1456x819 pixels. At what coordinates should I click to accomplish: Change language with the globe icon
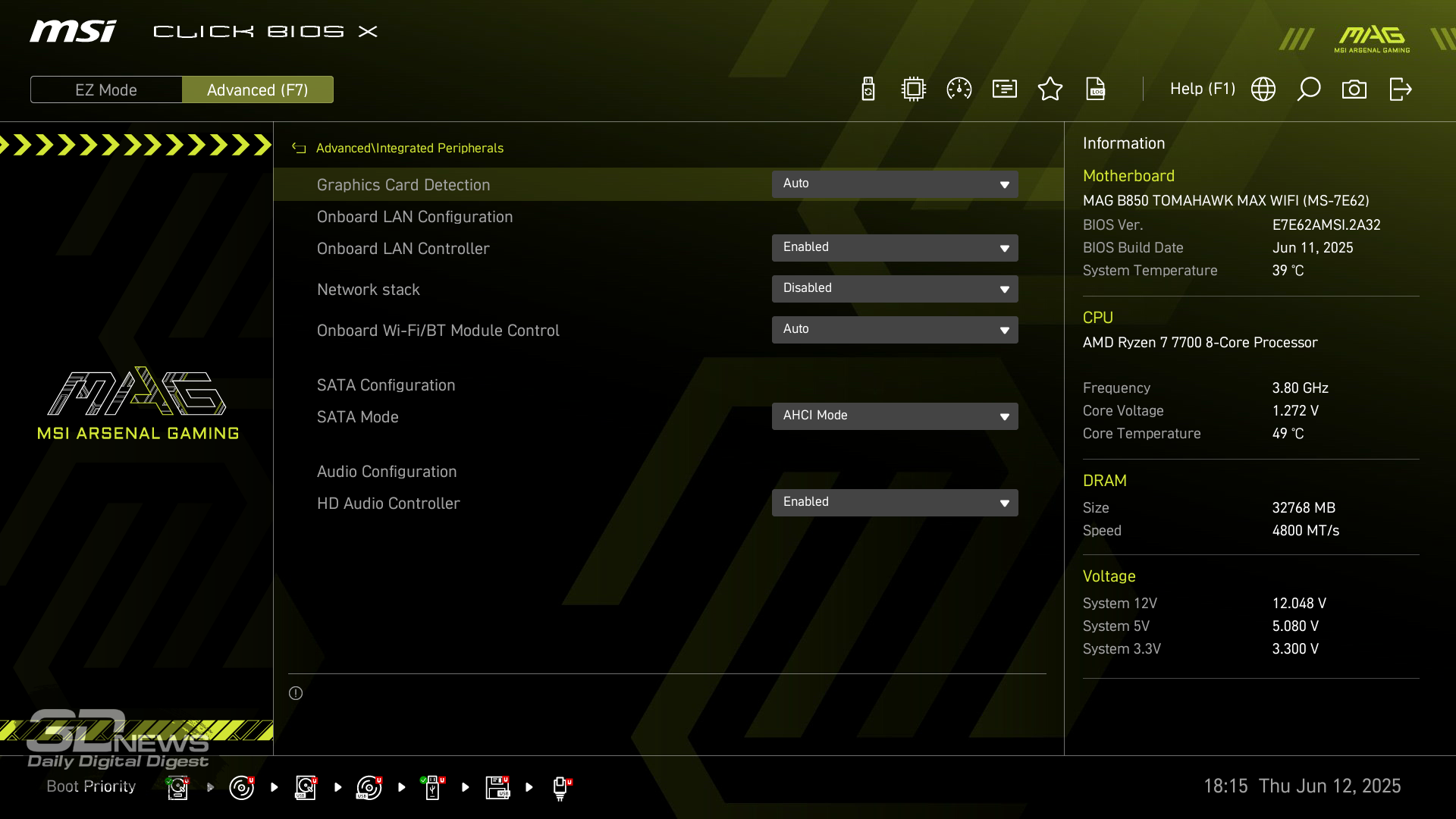click(1263, 89)
